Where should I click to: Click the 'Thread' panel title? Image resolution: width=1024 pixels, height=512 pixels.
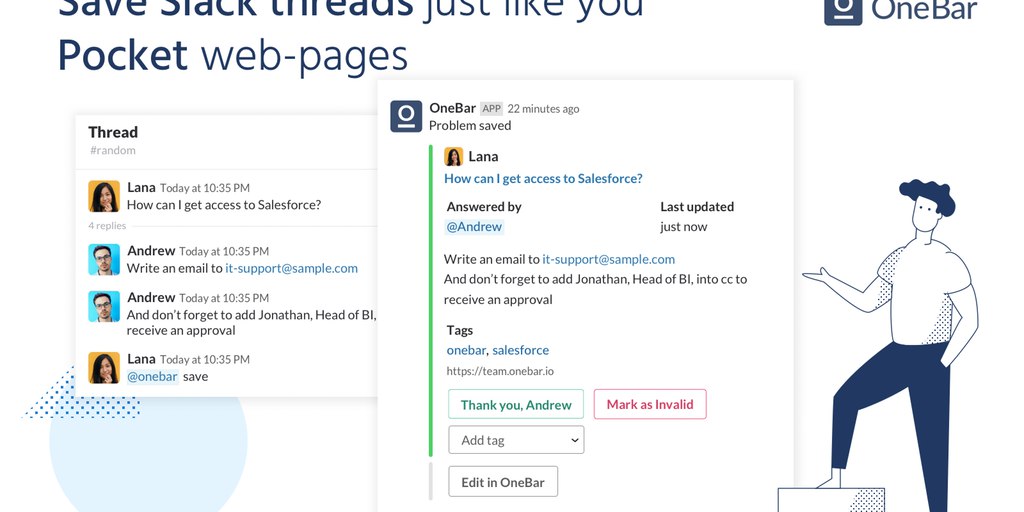pyautogui.click(x=113, y=132)
